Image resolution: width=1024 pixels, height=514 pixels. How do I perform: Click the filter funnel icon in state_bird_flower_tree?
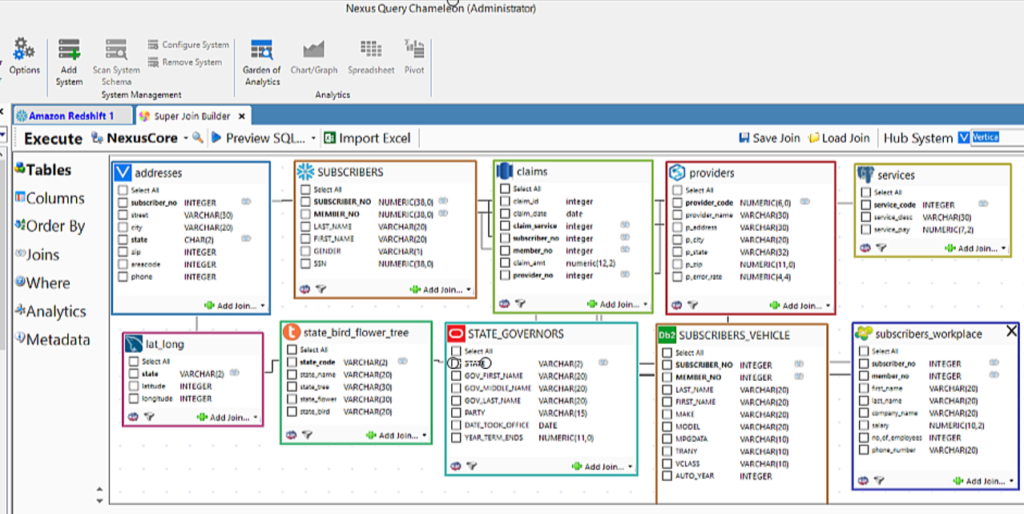pos(307,434)
